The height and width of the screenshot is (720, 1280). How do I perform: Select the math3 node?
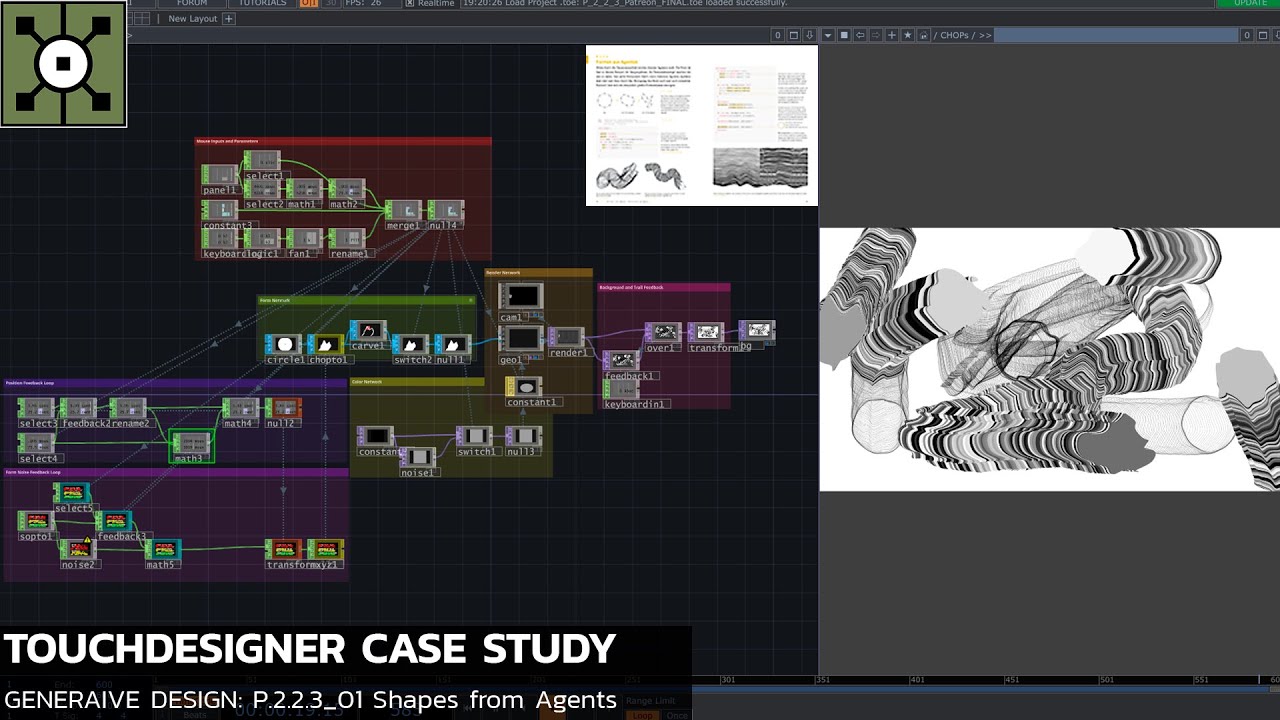[190, 444]
